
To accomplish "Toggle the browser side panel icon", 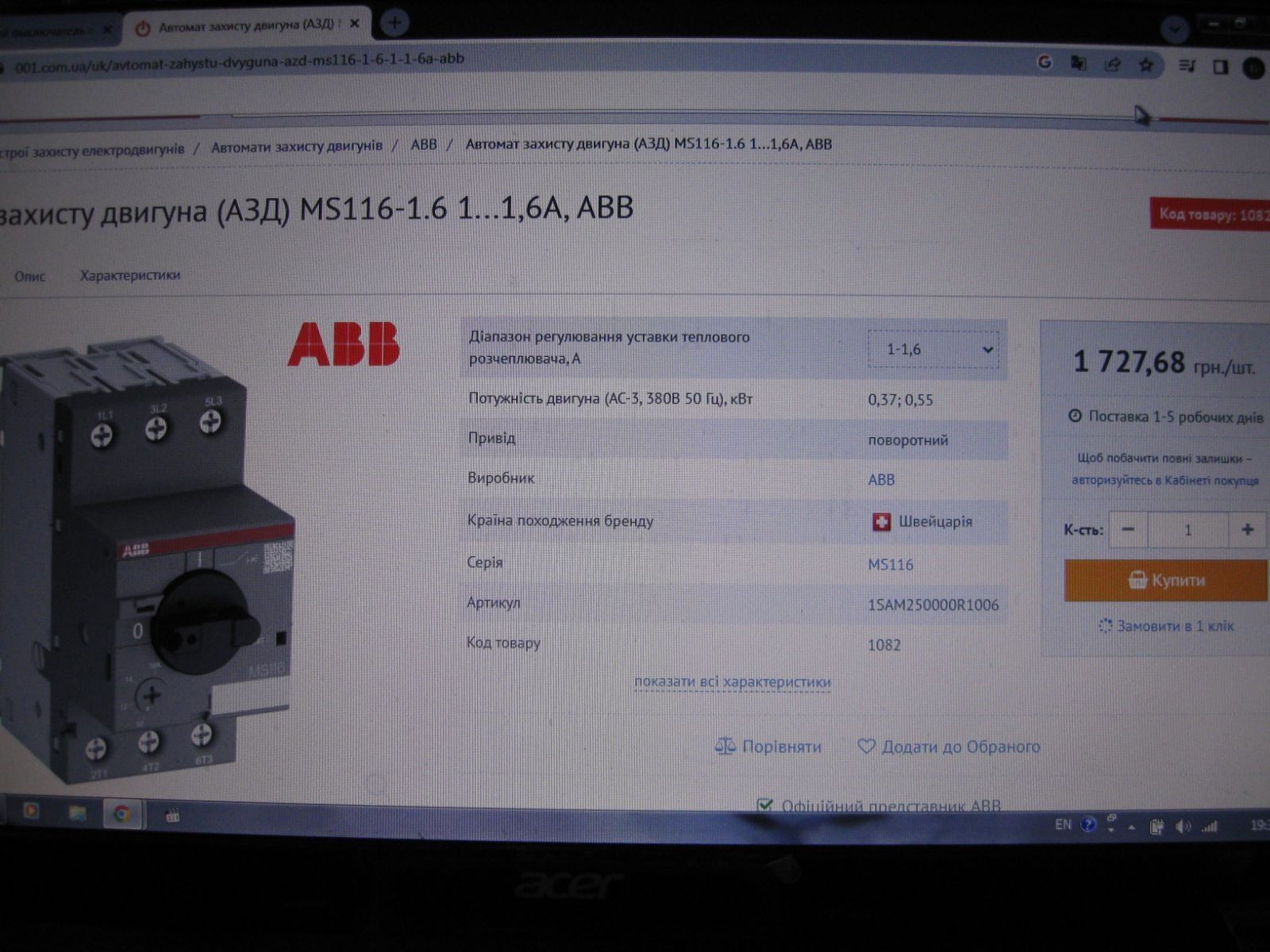I will pos(1221,67).
